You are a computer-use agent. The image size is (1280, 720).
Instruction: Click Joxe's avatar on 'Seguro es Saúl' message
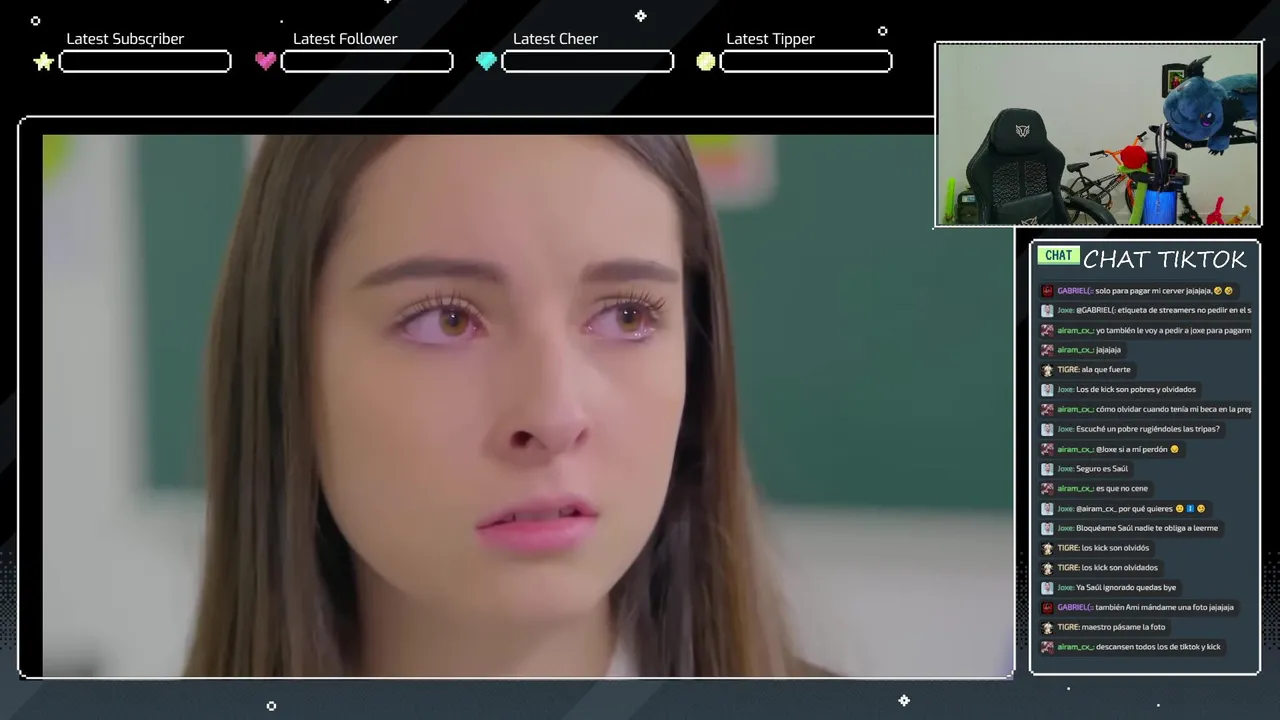click(x=1047, y=469)
